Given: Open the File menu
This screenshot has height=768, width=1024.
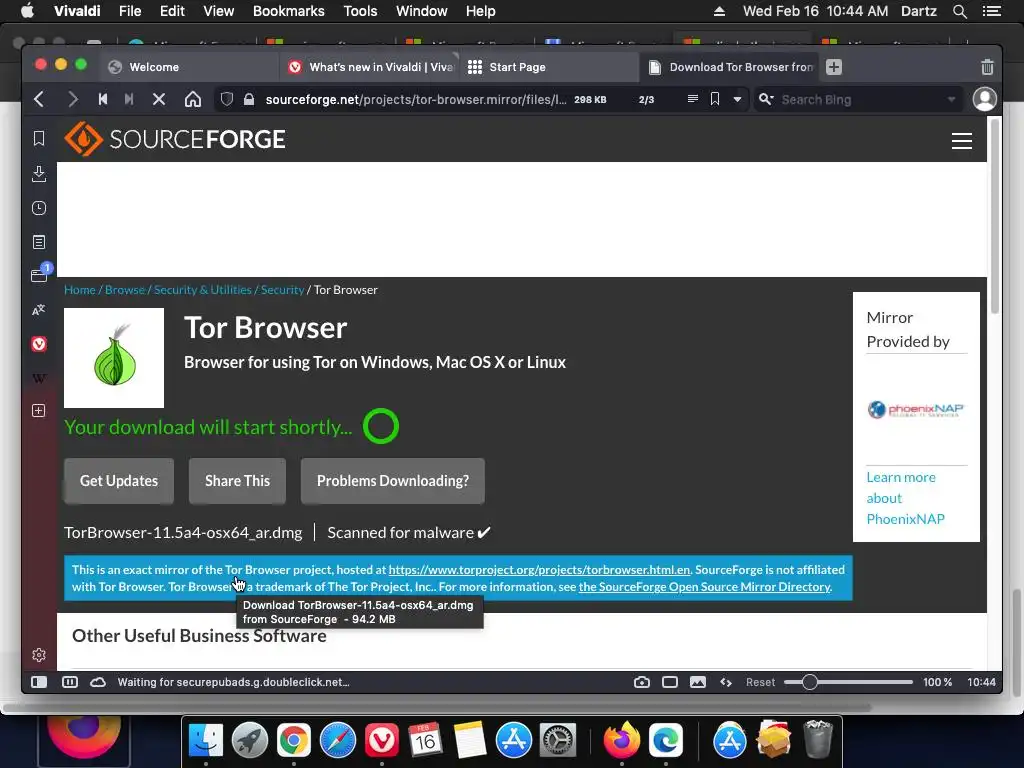Looking at the screenshot, I should (x=129, y=11).
